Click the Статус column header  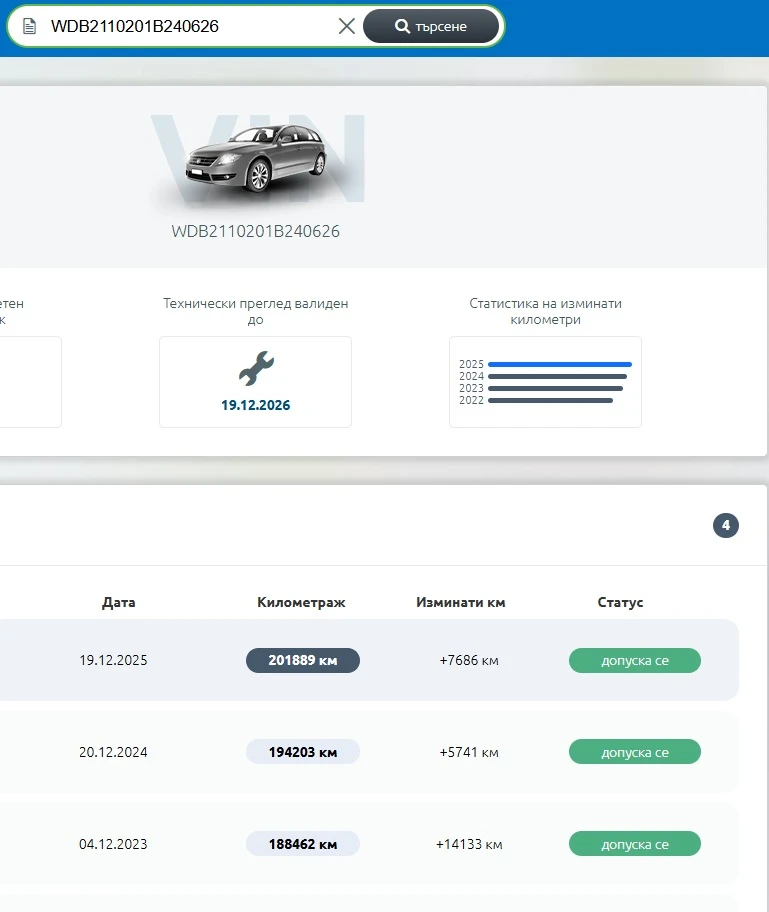tap(620, 603)
